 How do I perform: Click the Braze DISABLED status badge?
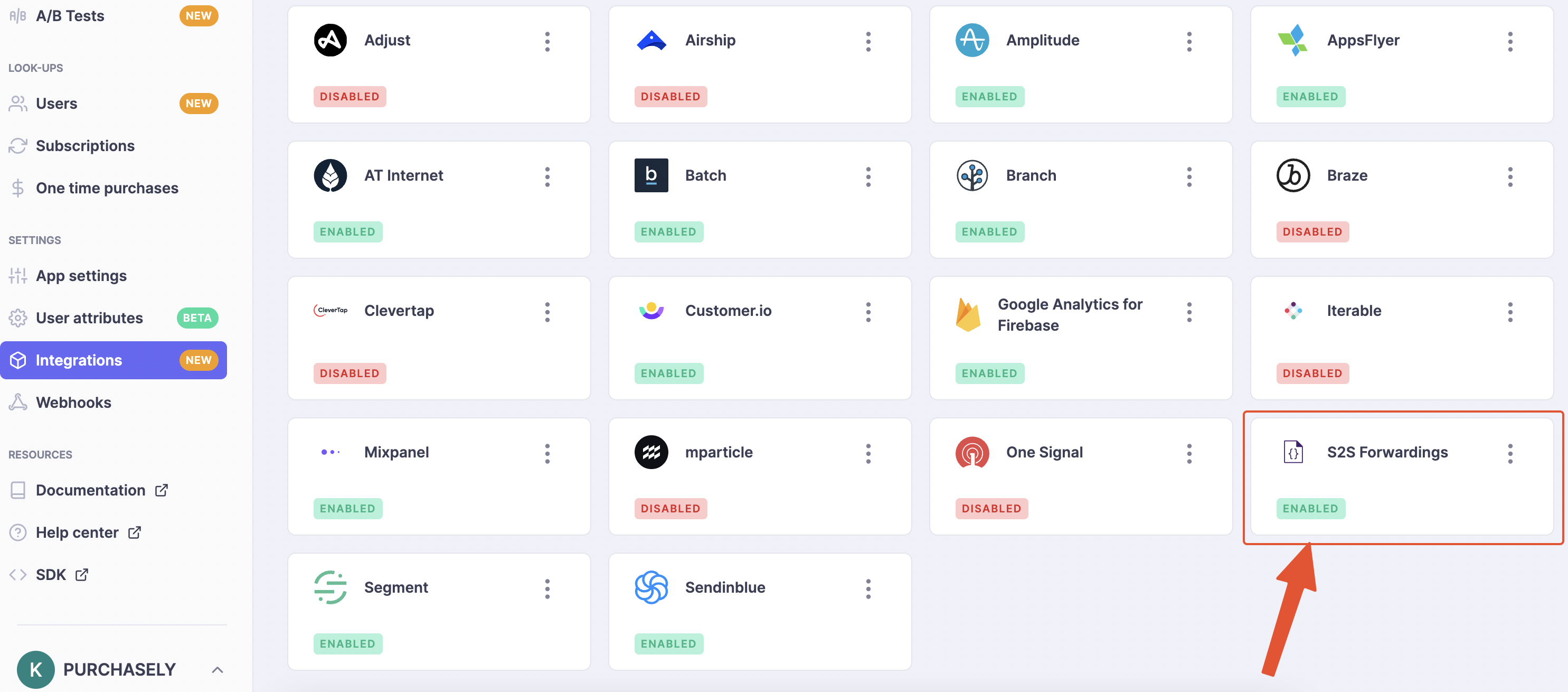pos(1312,231)
